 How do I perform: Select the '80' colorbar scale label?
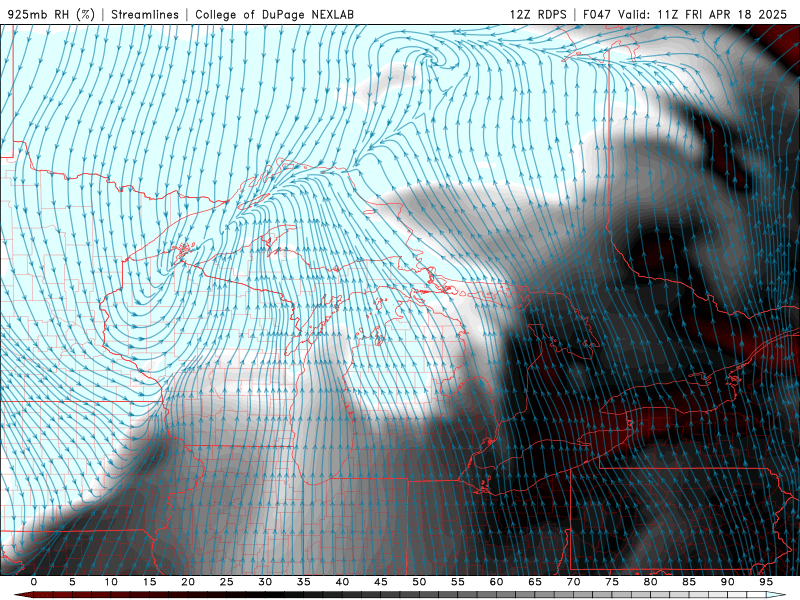coord(651,582)
